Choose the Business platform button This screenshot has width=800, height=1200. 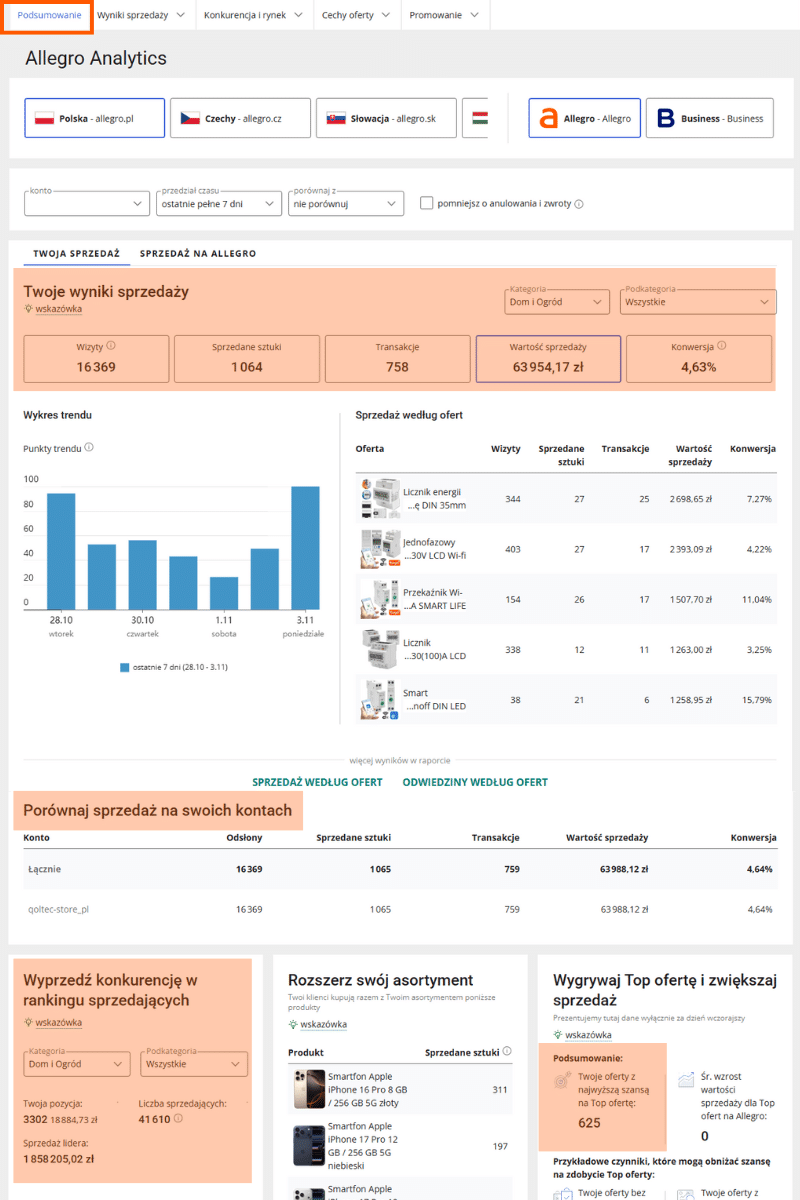(x=710, y=118)
